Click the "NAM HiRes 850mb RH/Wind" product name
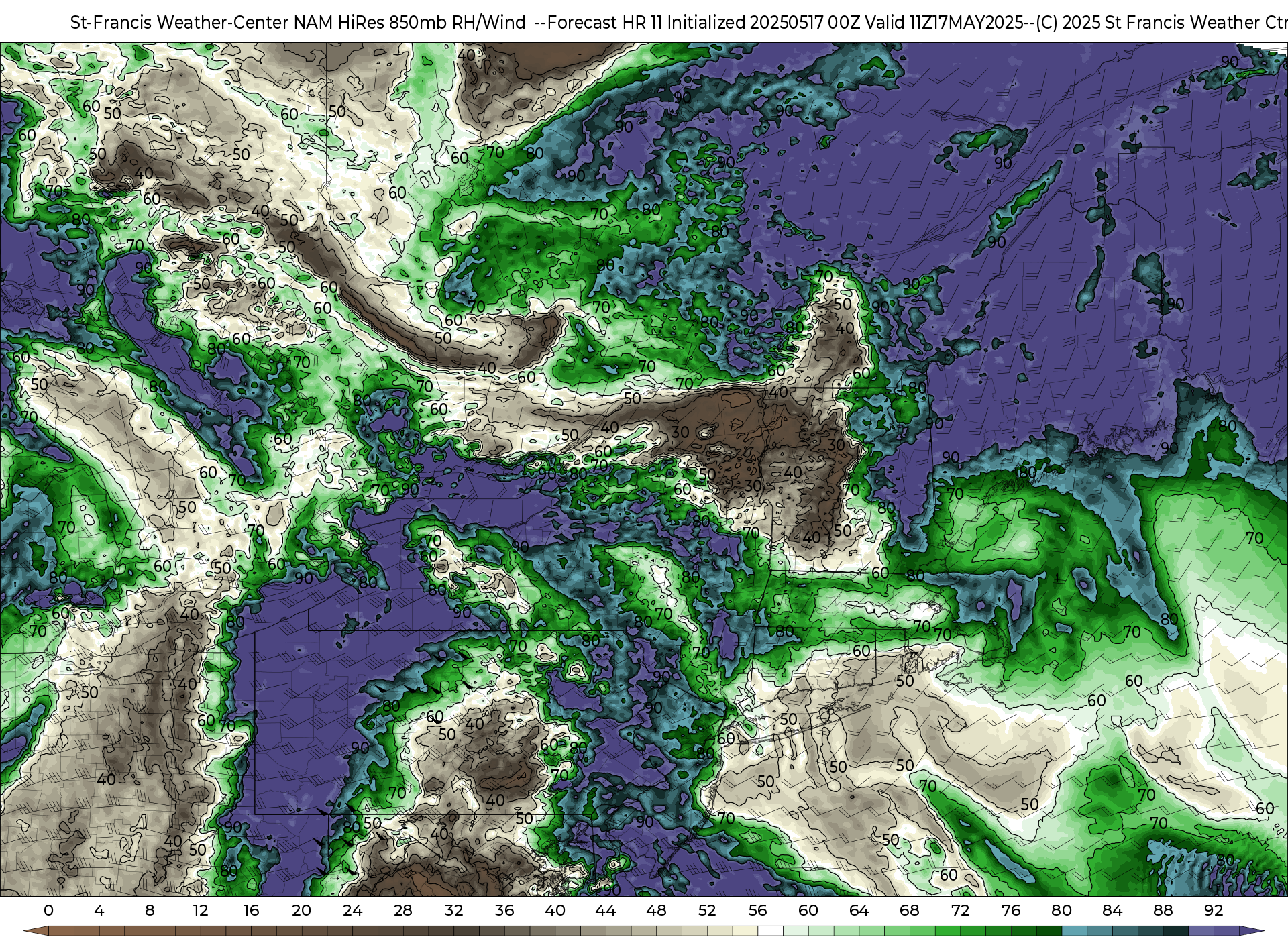The width and height of the screenshot is (1288, 939). coord(410,23)
